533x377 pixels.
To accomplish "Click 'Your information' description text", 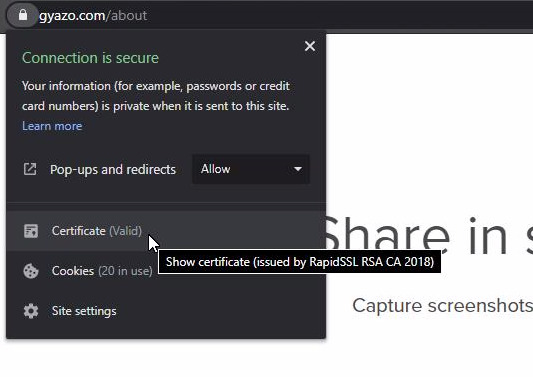I will tap(156, 96).
